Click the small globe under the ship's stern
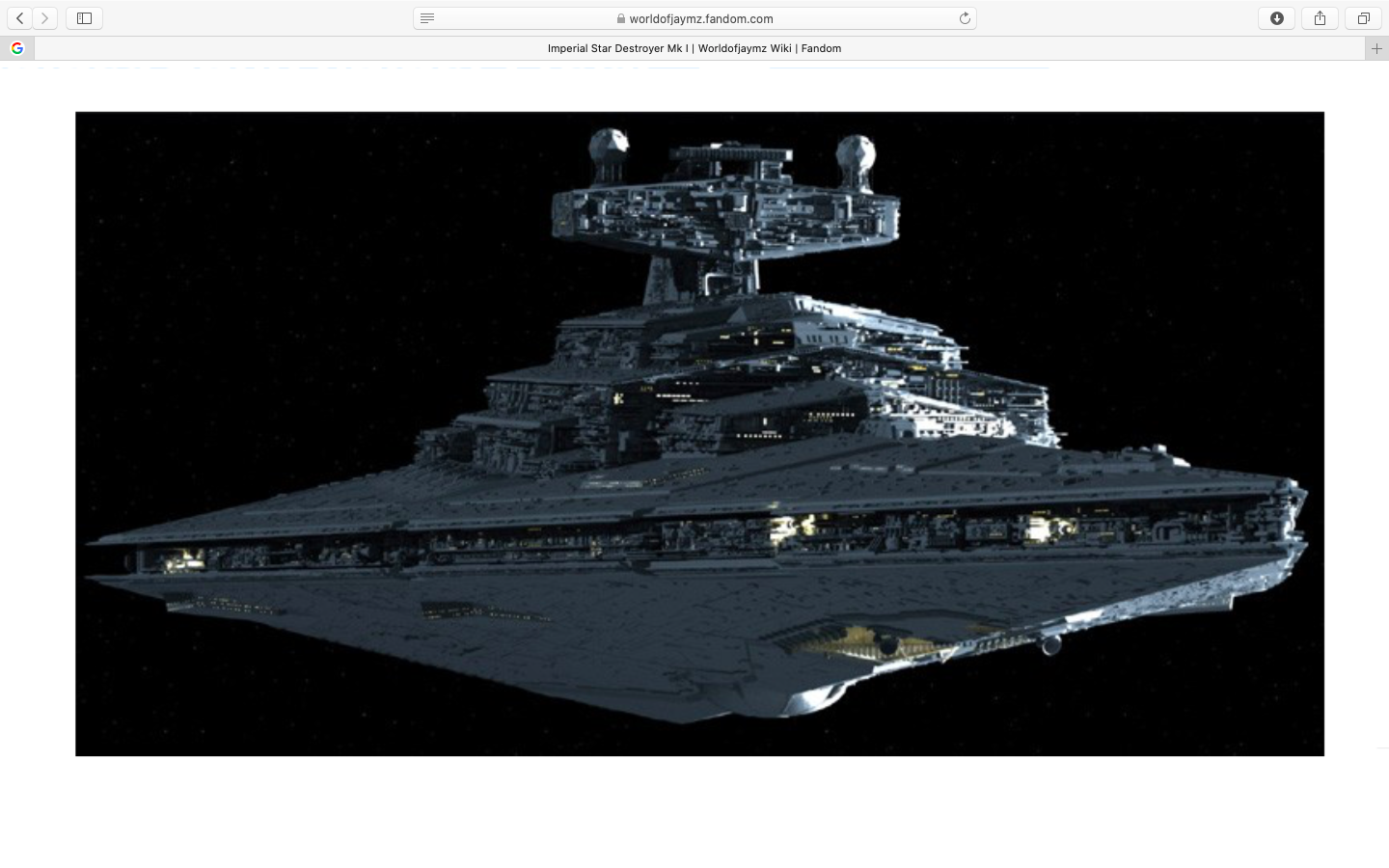 click(x=1051, y=644)
